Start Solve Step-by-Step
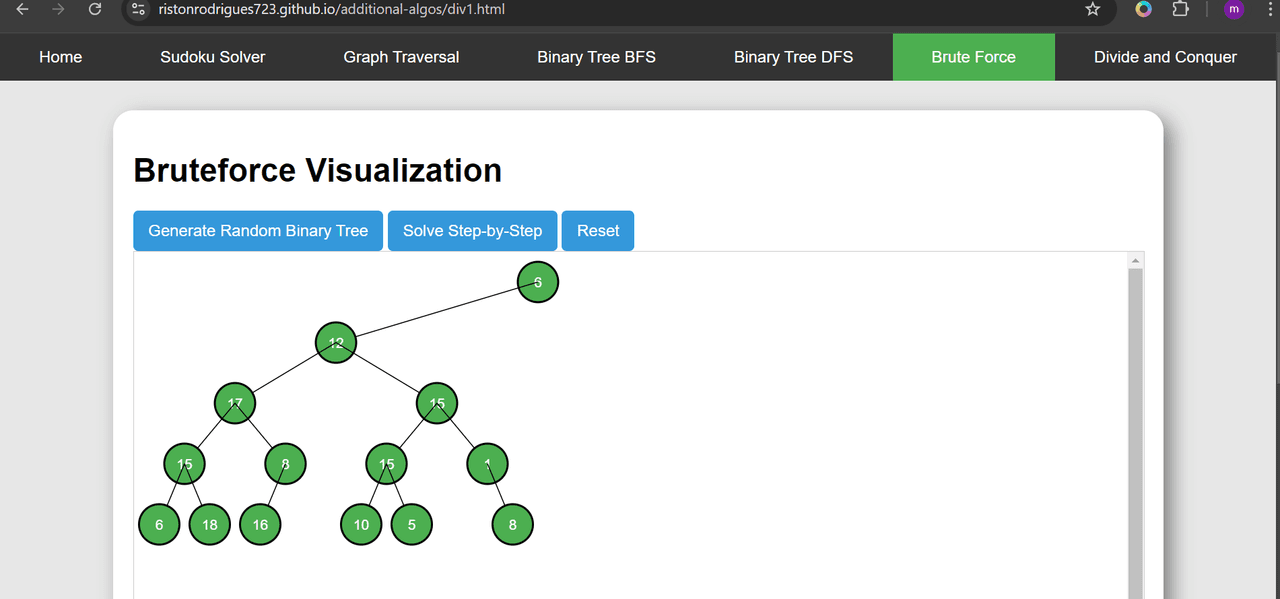The height and width of the screenshot is (599, 1280). [x=472, y=231]
